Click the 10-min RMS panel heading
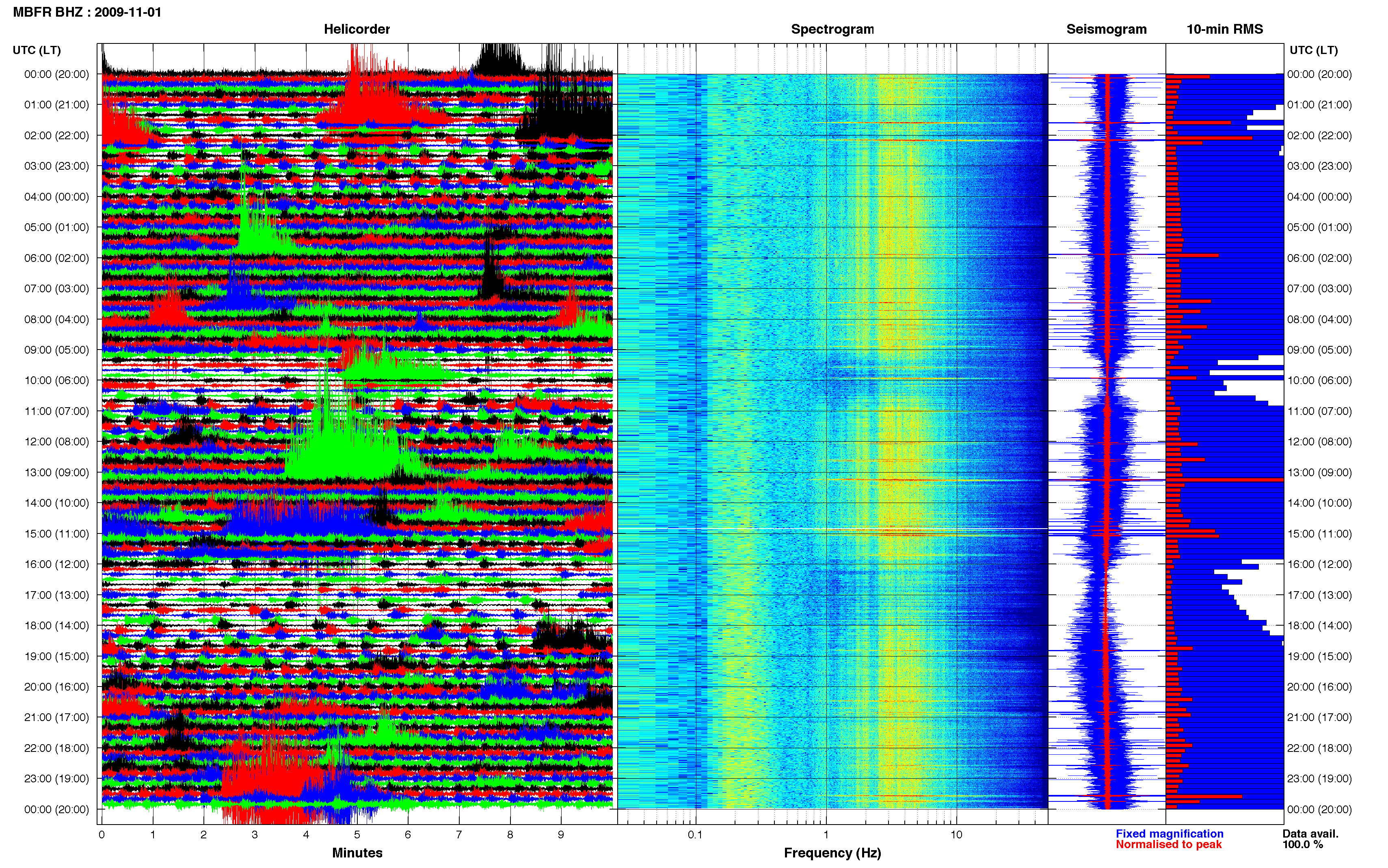Viewport: 1388px width, 868px height. [x=1224, y=29]
